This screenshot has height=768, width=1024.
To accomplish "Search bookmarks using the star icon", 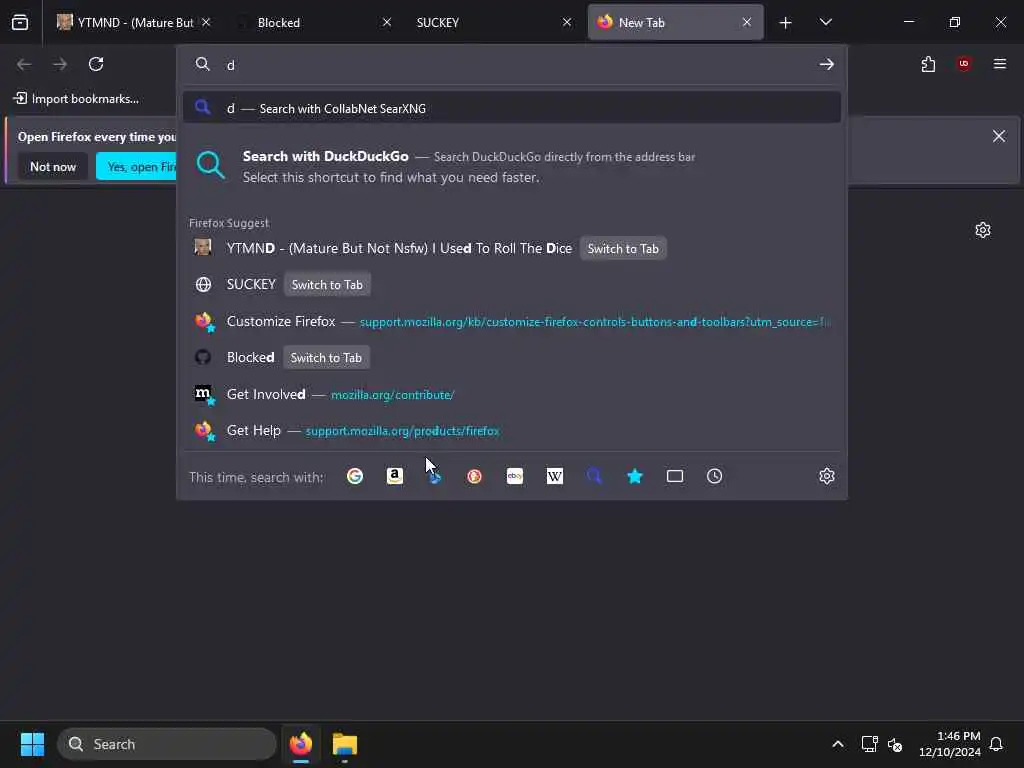I will [x=635, y=476].
